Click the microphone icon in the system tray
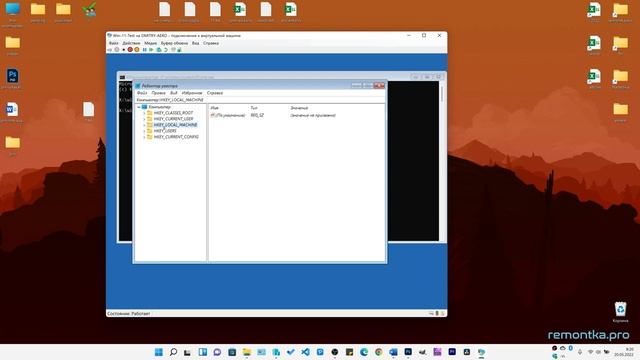 coord(580,352)
